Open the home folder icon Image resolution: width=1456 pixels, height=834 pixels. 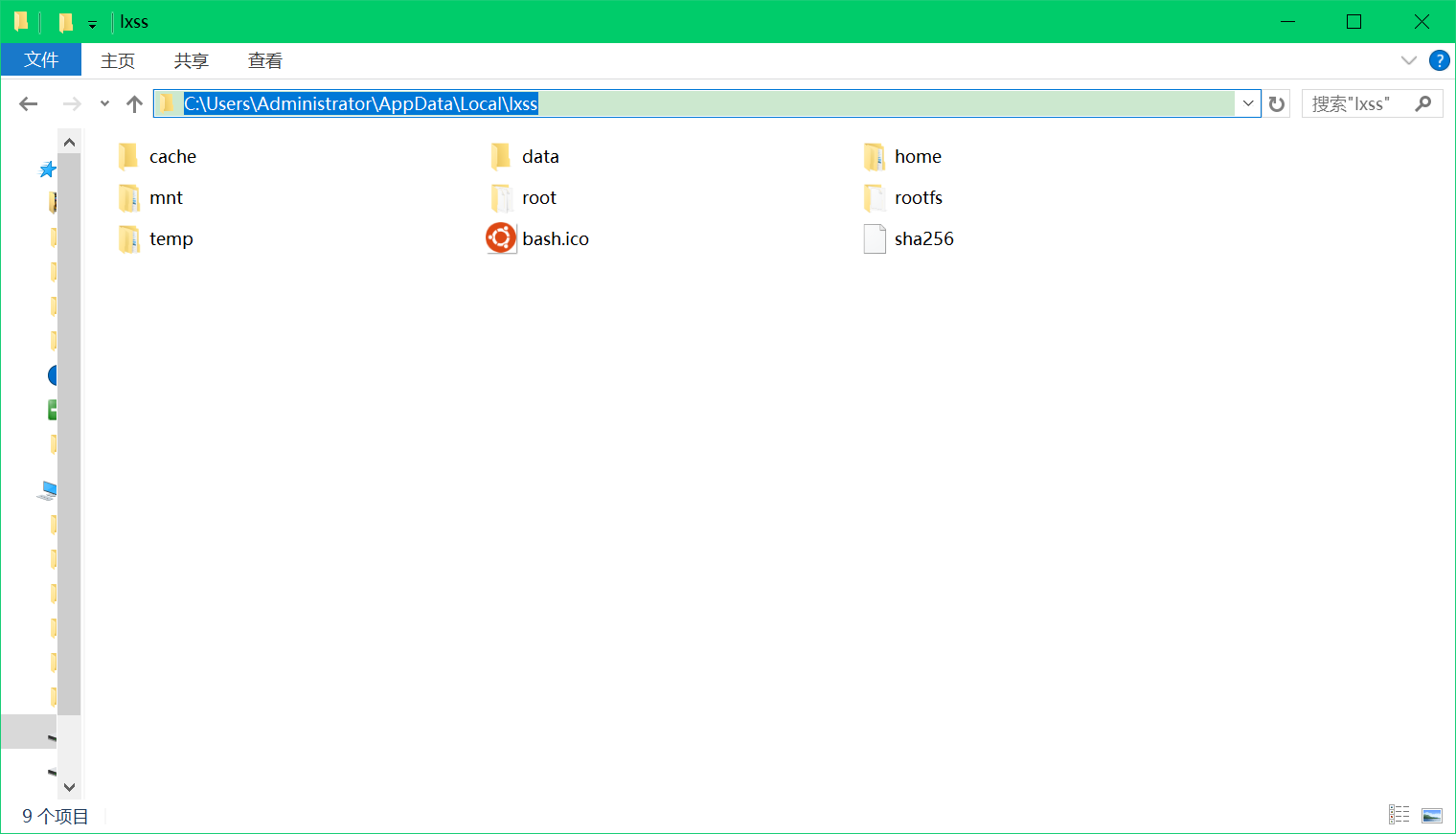[874, 156]
